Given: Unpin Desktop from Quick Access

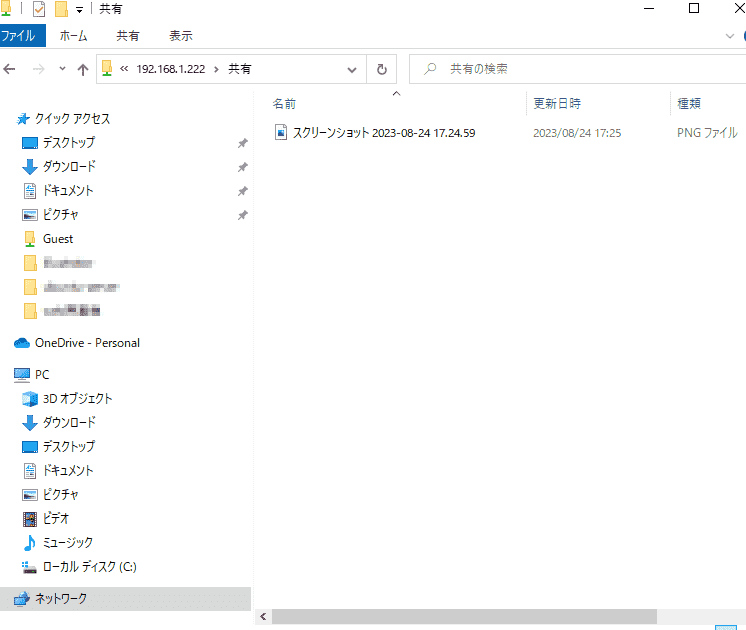Looking at the screenshot, I should 243,143.
